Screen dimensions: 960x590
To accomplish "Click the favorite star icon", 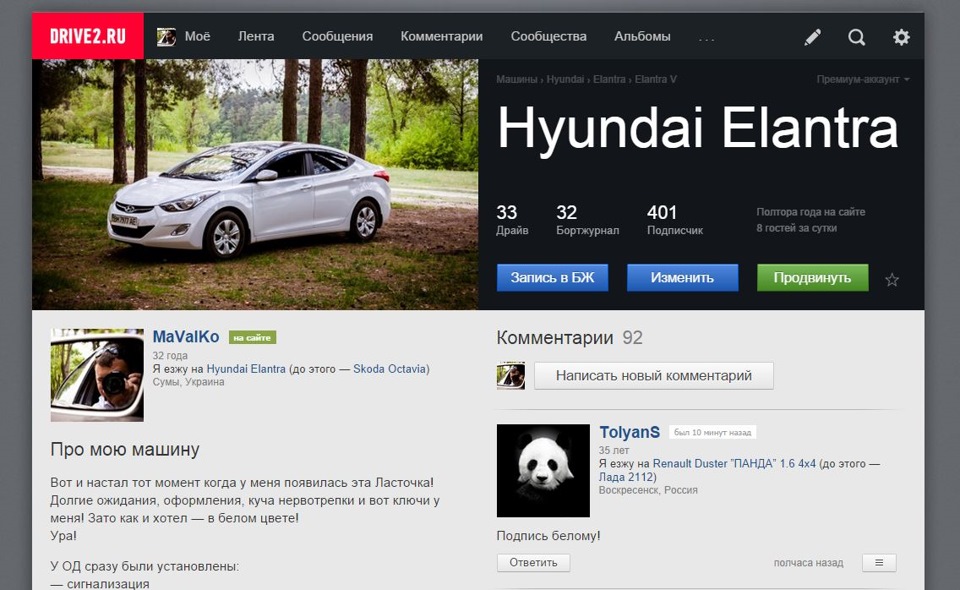I will pyautogui.click(x=891, y=280).
